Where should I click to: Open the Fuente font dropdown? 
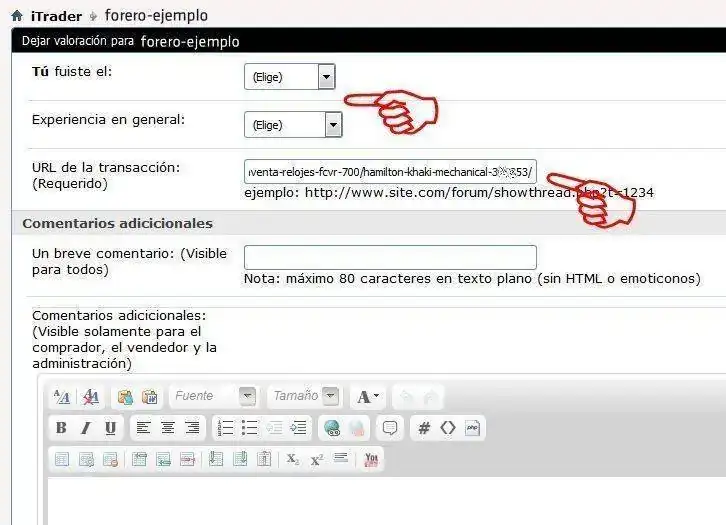tap(214, 396)
